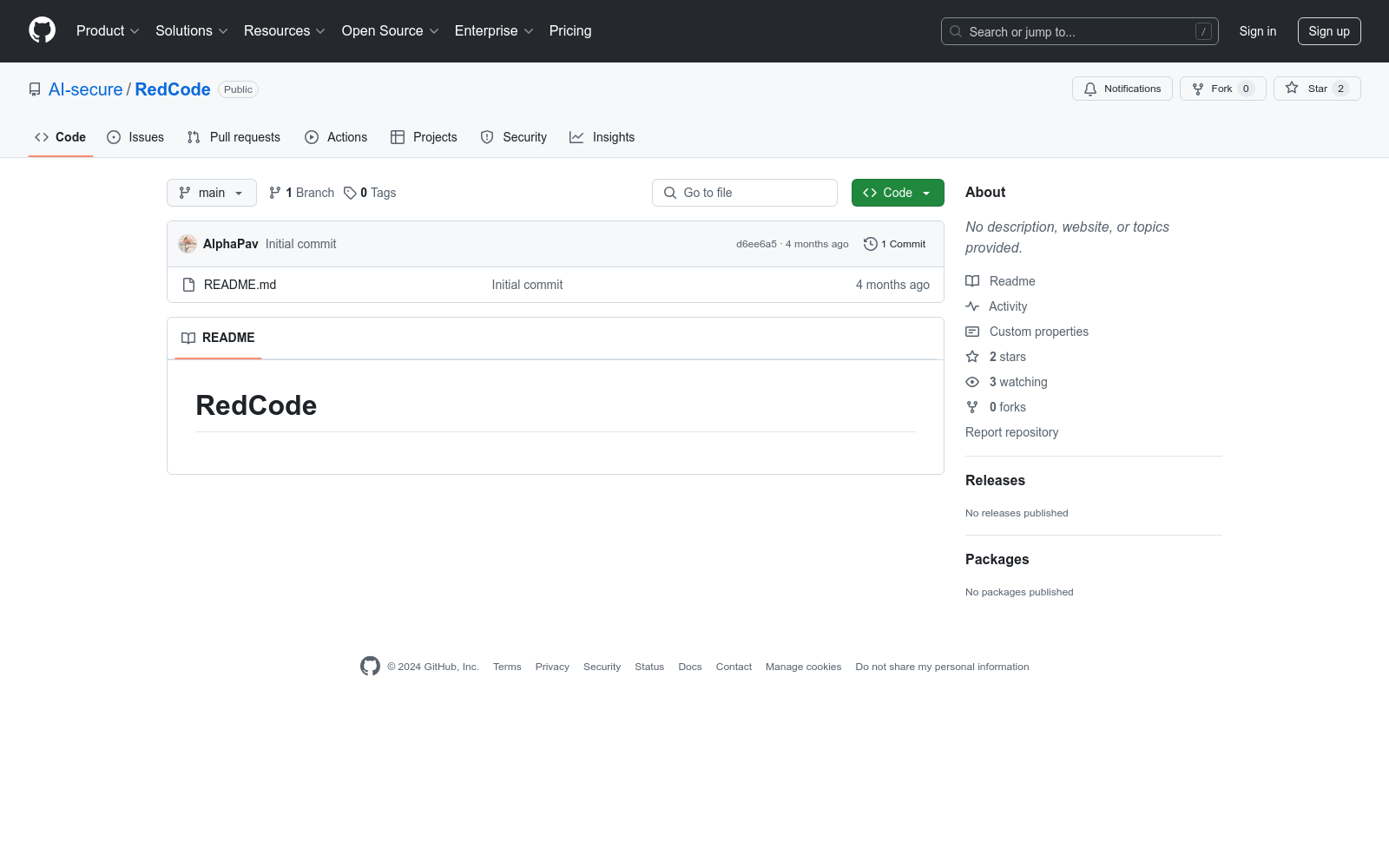1389x868 pixels.
Task: Click the star icon beside 2 stars
Action: (x=972, y=357)
